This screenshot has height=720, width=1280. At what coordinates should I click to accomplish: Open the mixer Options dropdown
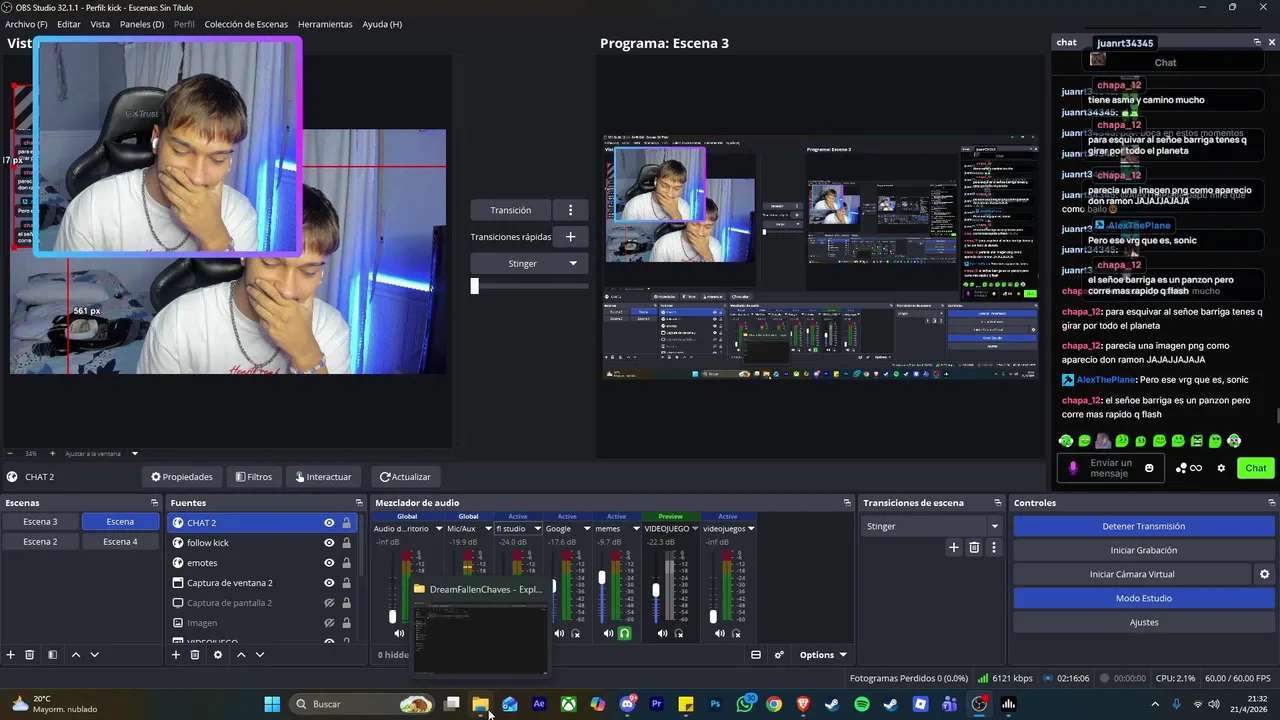tap(823, 655)
